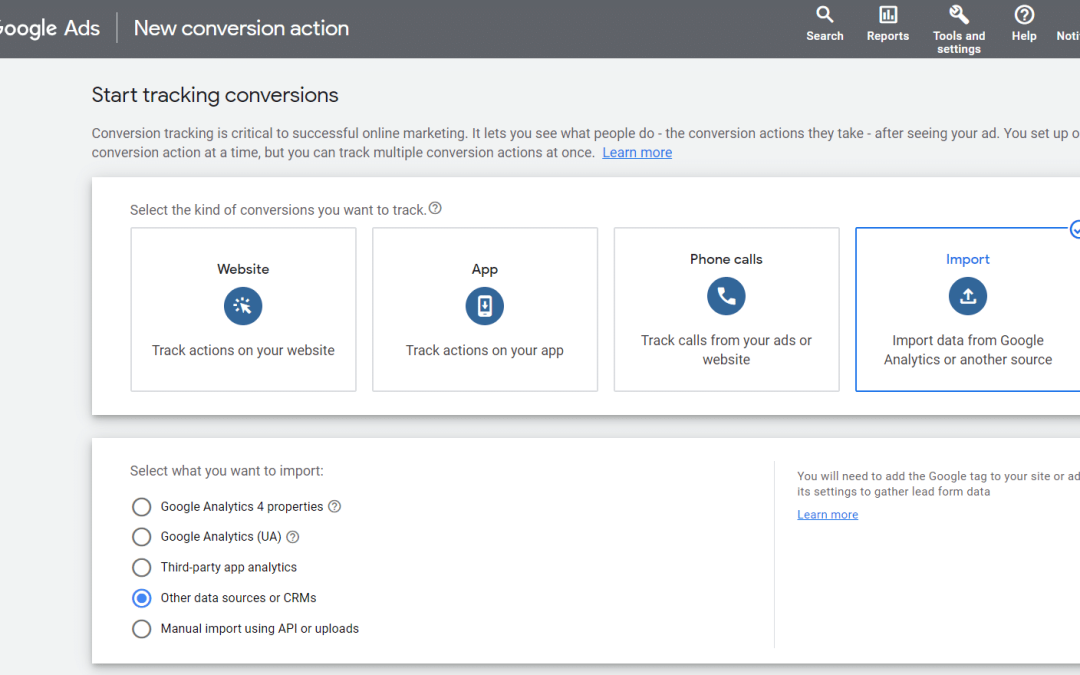Select the Website conversion card title
1080x675 pixels.
pos(243,269)
